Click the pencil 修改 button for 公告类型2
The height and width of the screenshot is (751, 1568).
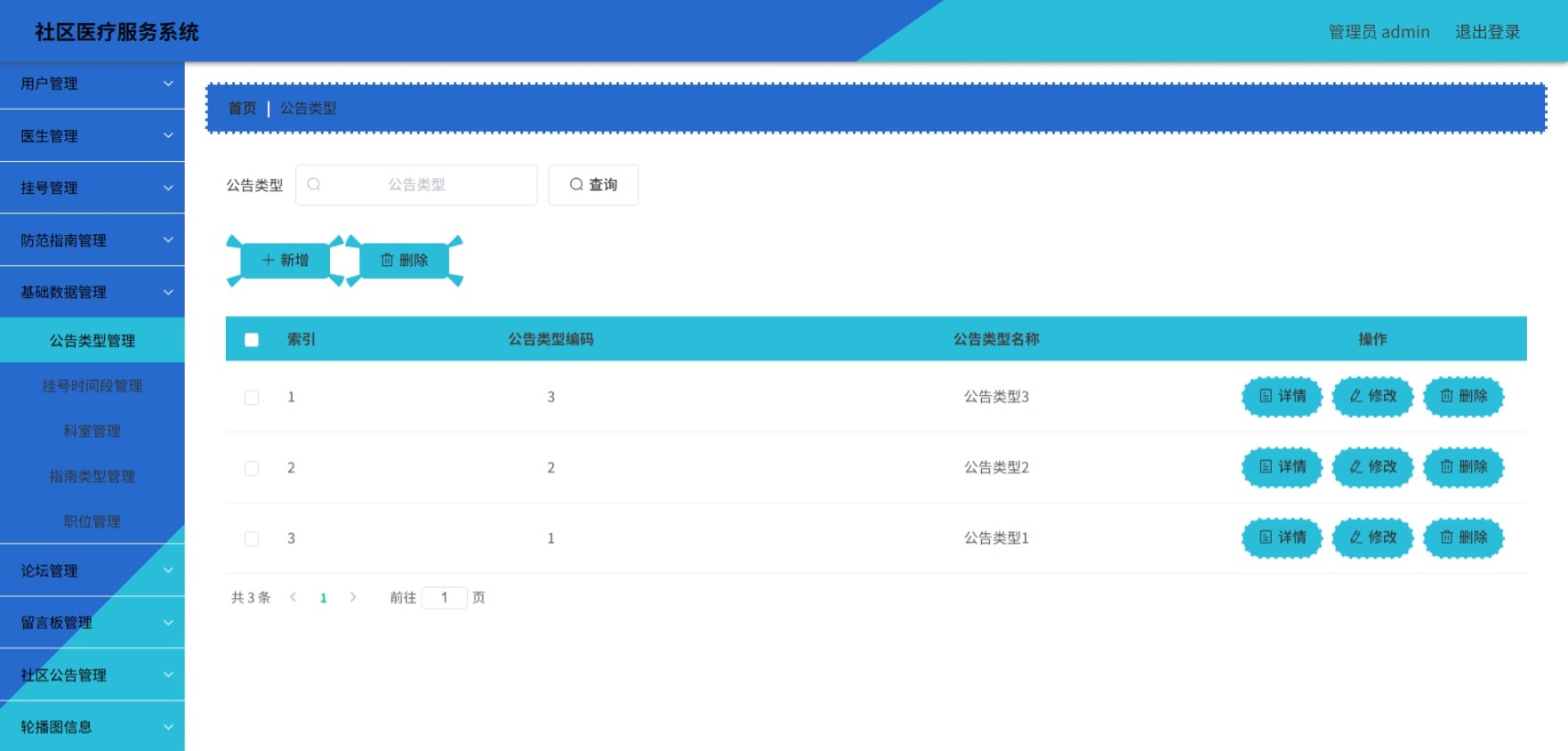[1372, 466]
